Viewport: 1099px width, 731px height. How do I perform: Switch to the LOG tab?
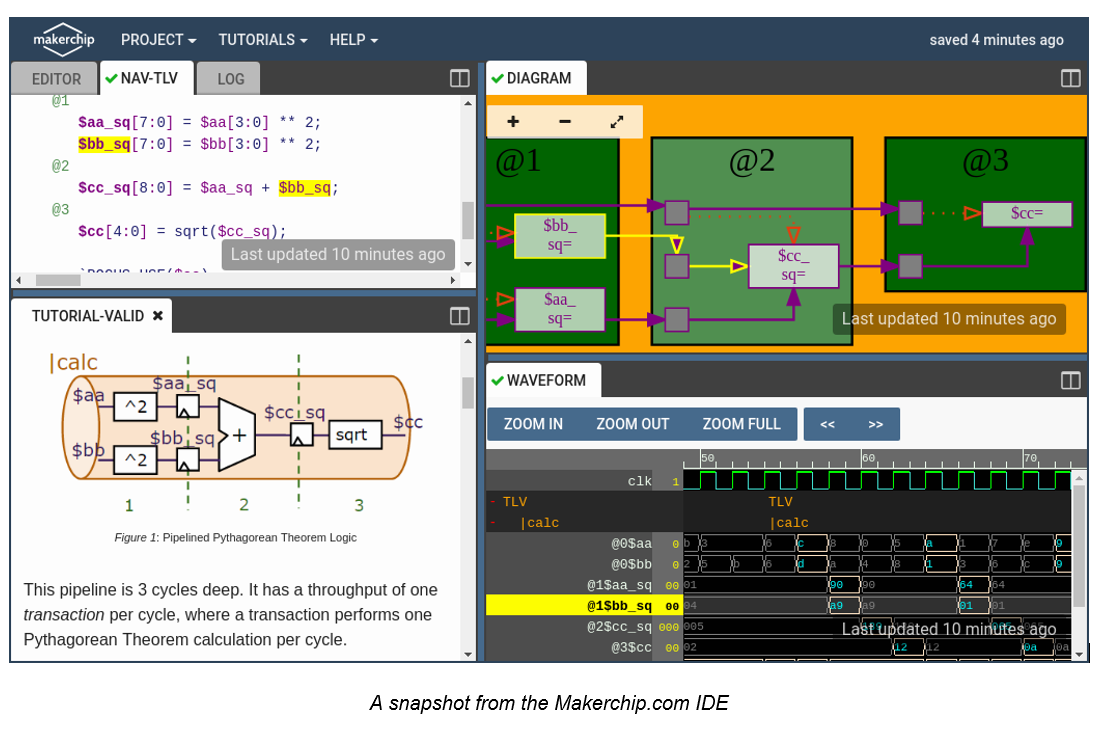[x=230, y=79]
